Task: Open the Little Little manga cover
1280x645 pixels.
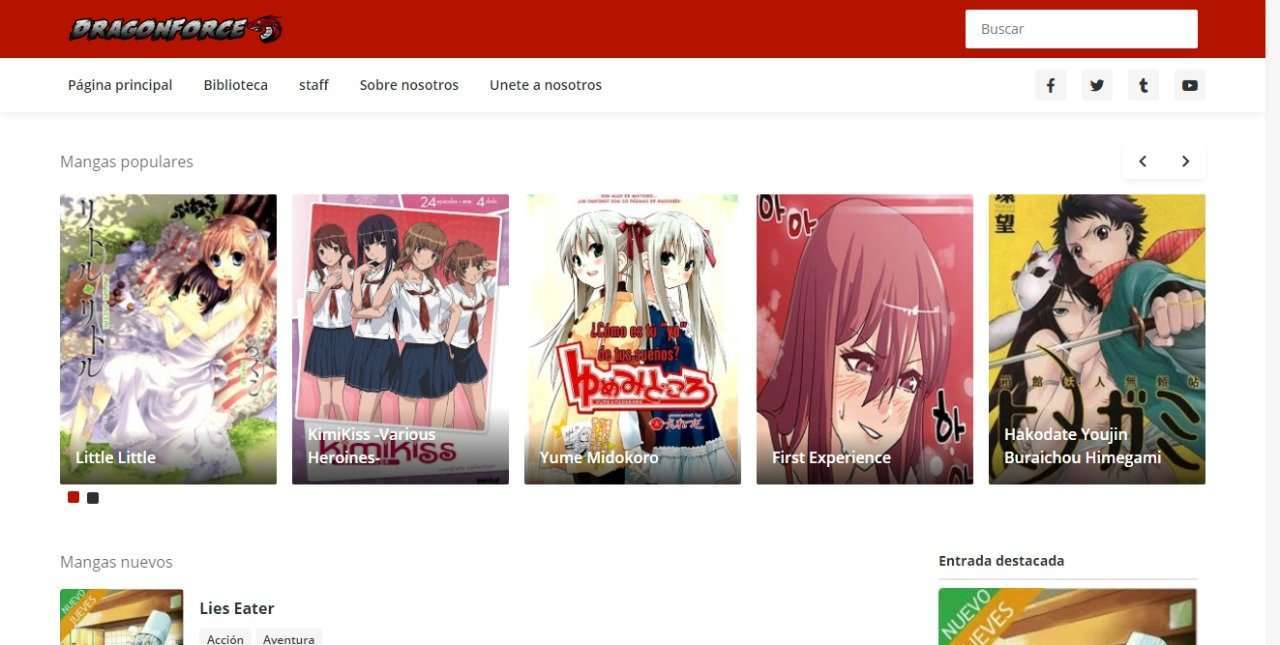Action: pos(168,338)
